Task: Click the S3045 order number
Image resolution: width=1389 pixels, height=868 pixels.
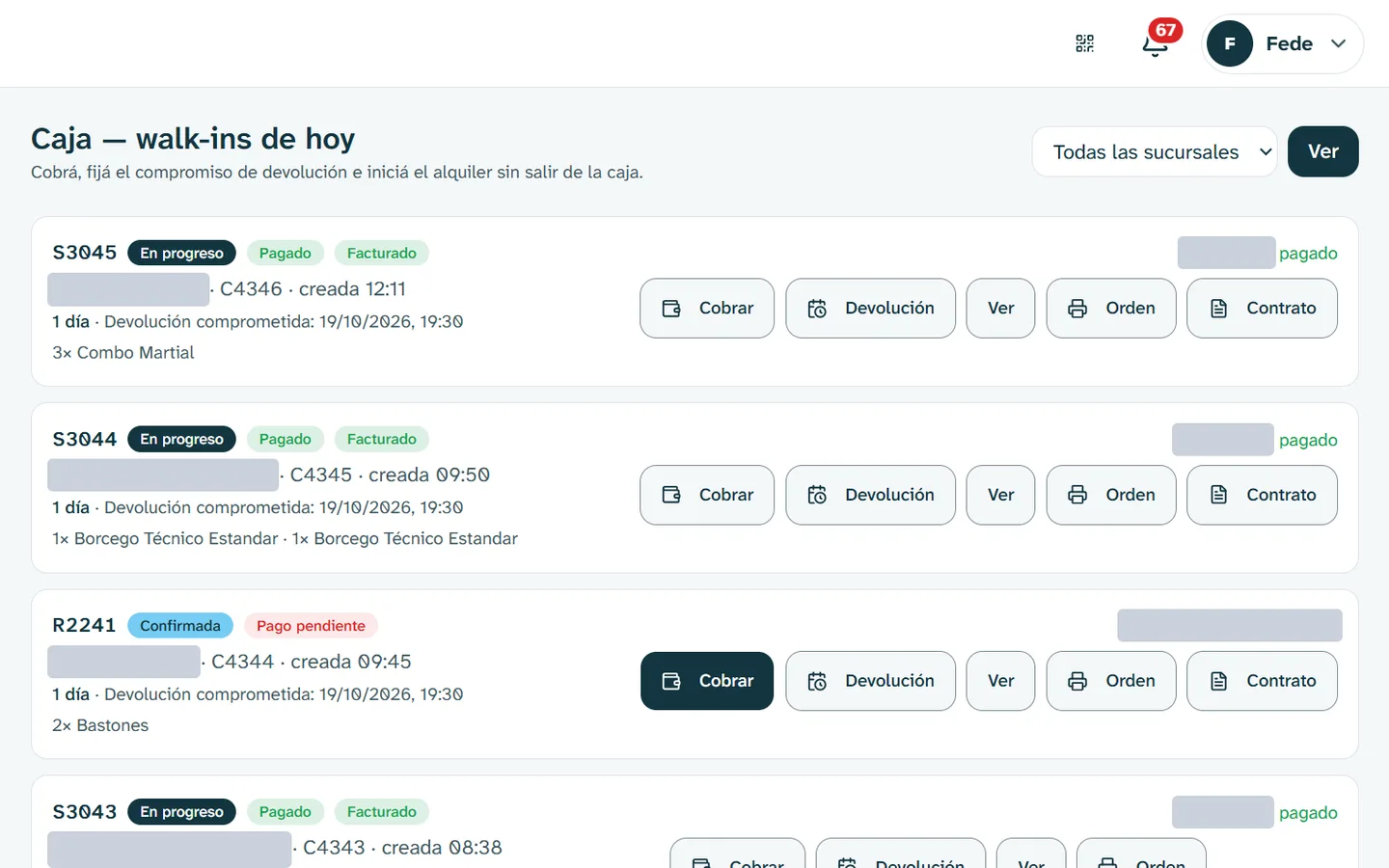Action: 84,253
